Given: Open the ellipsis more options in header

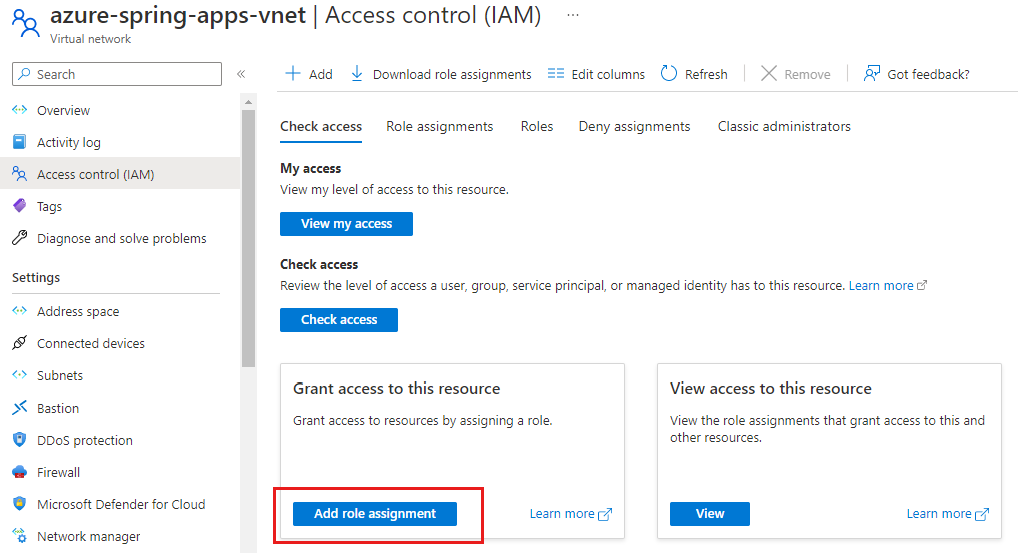Looking at the screenshot, I should coord(573,14).
